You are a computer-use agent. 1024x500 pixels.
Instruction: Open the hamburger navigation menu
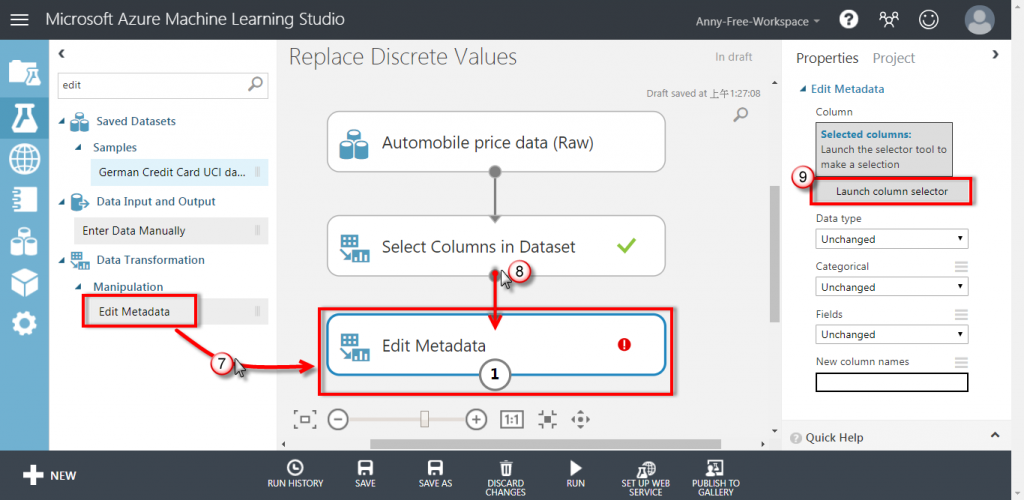coord(20,20)
